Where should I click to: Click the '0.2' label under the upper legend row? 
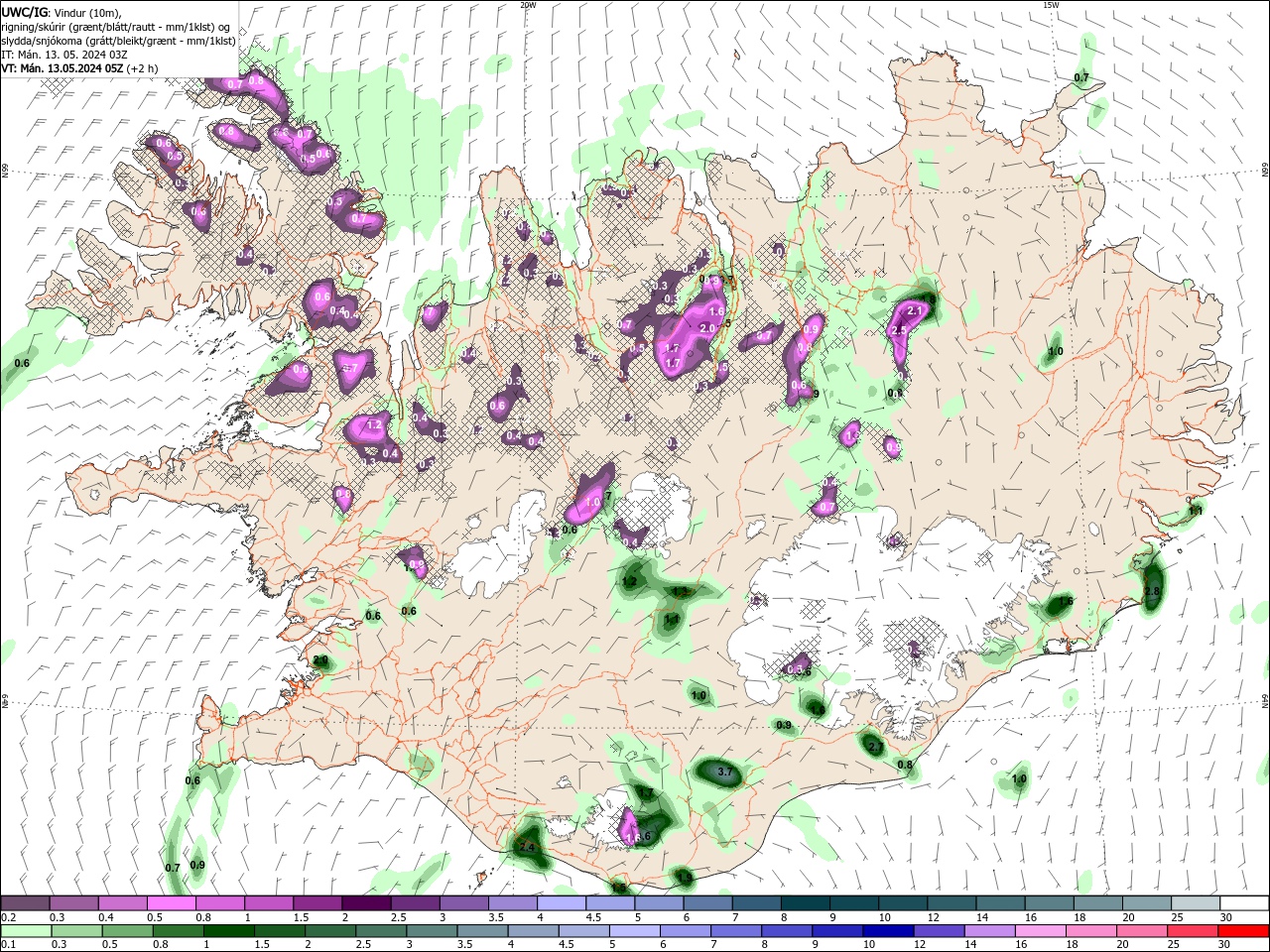pos(8,917)
